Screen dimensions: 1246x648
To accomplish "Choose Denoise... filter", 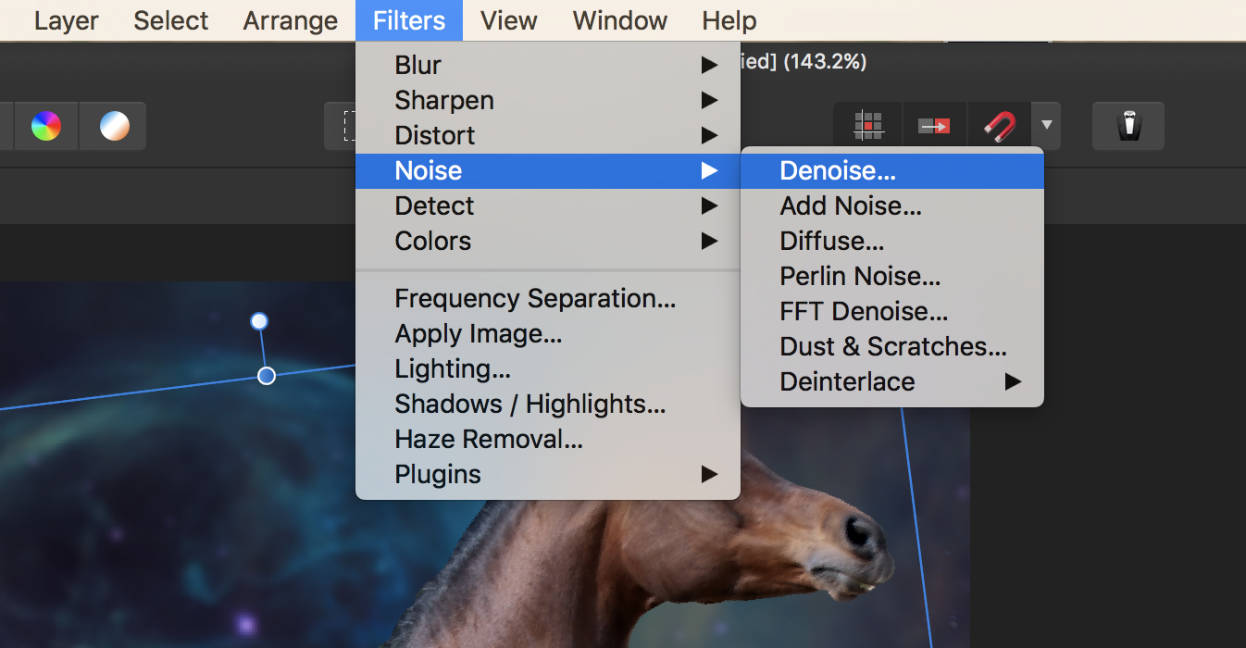I will pyautogui.click(x=892, y=171).
